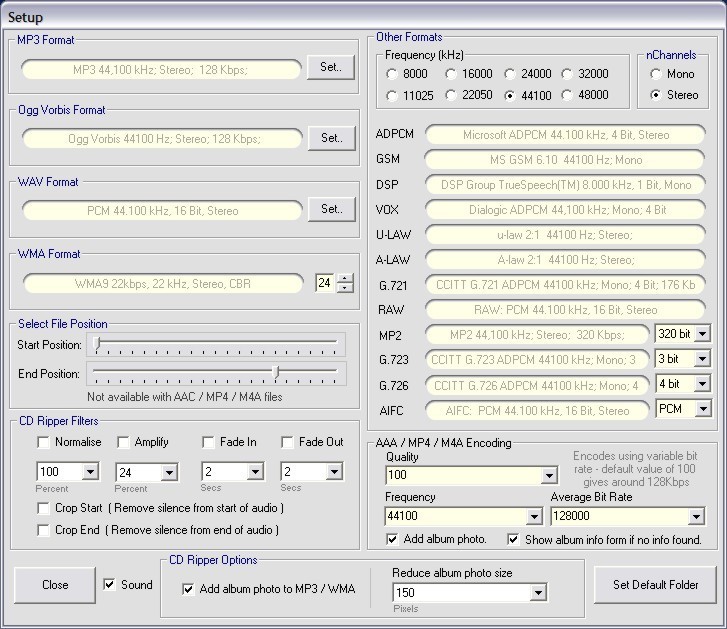Screen dimensions: 727x629
Task: Click the CCITT G.726 ADPCM field
Action: [x=537, y=386]
